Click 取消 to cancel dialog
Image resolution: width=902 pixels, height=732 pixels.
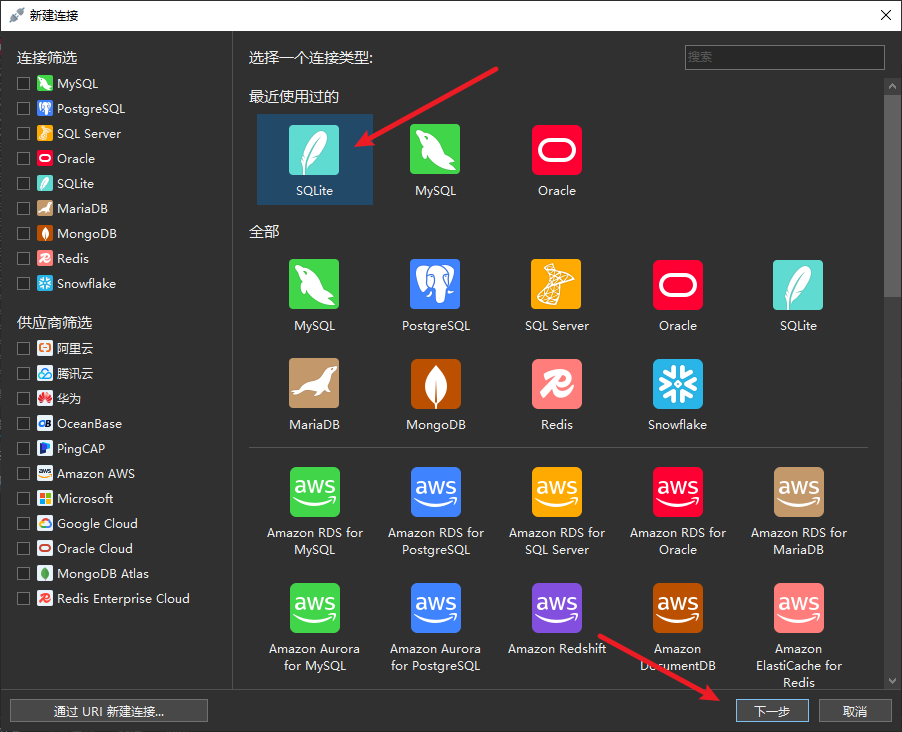(x=855, y=711)
